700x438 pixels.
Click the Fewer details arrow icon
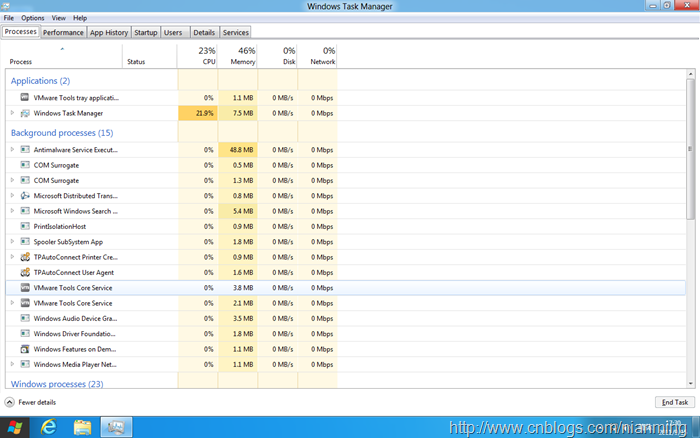click(x=9, y=402)
